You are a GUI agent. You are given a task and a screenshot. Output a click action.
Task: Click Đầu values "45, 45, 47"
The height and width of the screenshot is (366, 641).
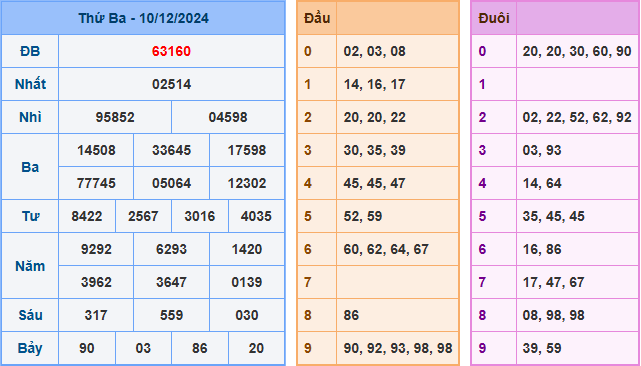374,183
